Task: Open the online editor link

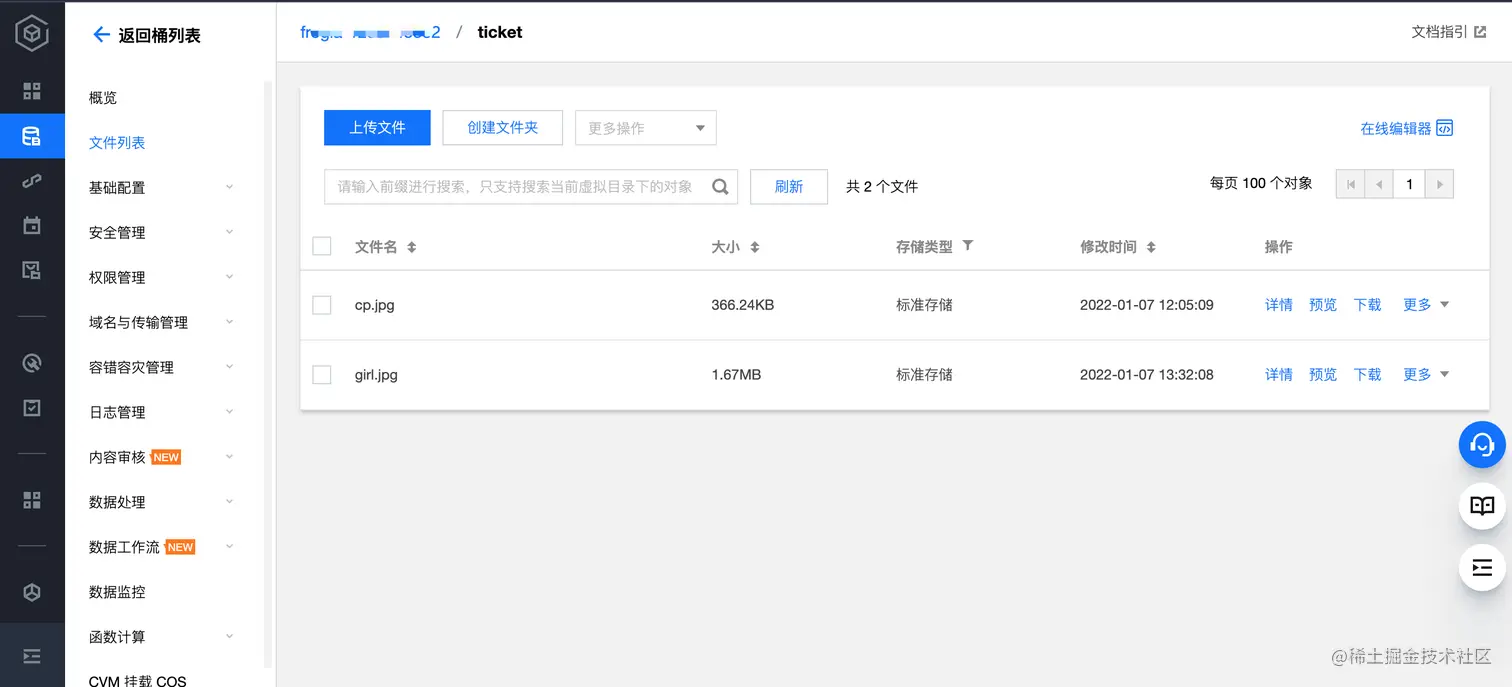Action: (1406, 128)
